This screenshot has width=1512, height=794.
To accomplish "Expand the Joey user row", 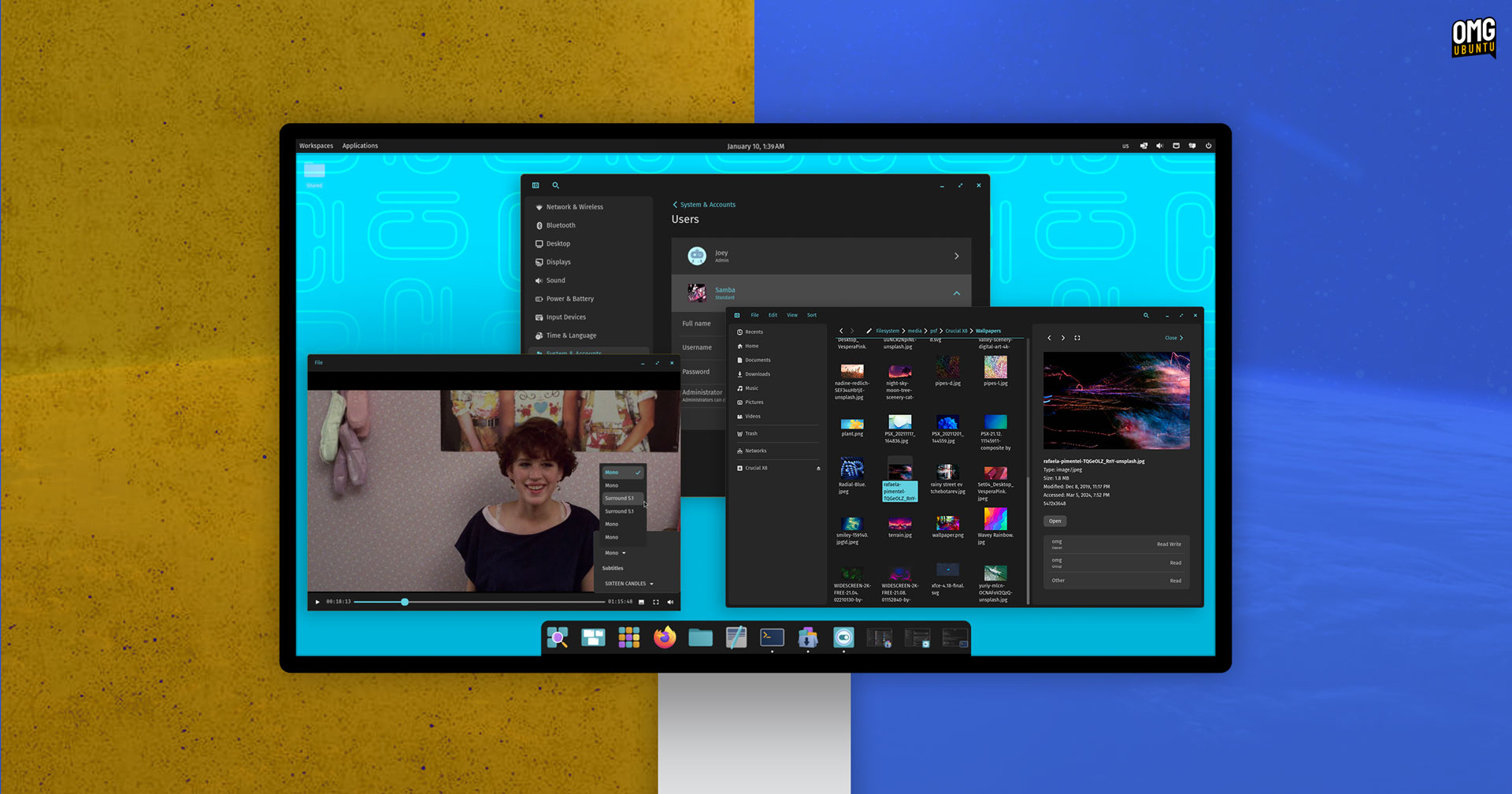I will tap(821, 256).
